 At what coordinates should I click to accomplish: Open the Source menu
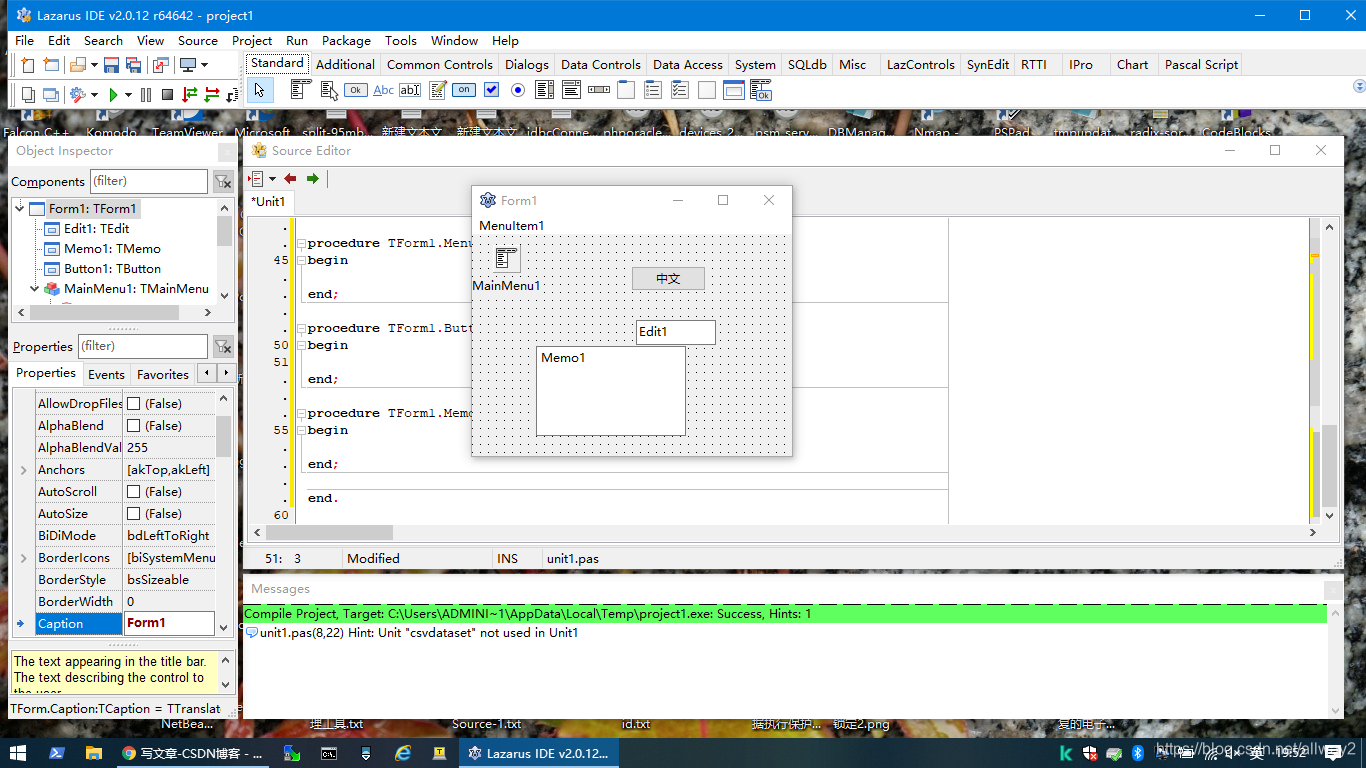pos(198,41)
